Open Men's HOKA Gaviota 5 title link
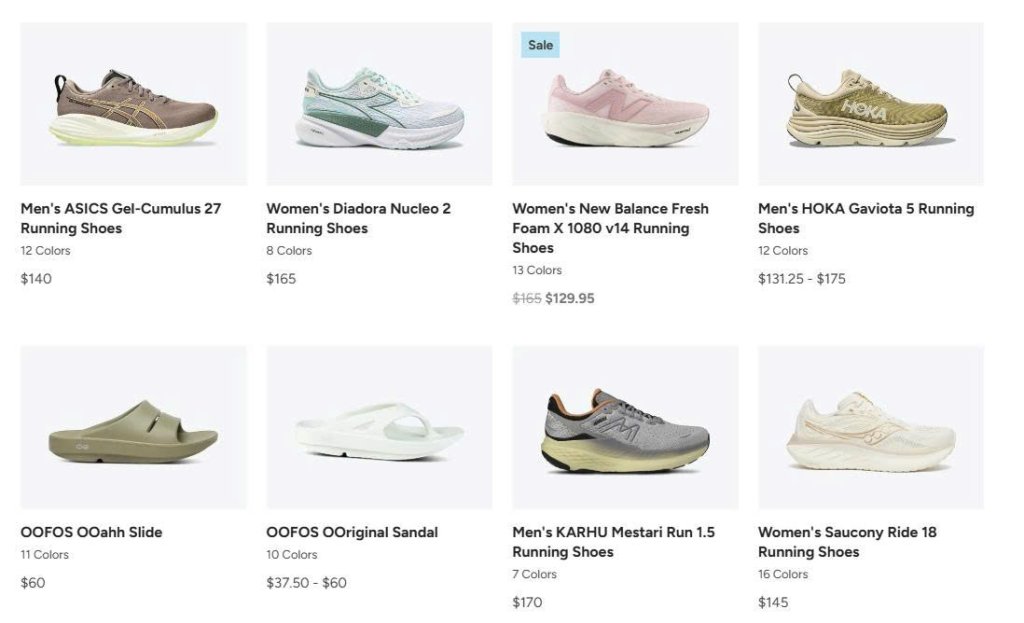Viewport: 1024px width, 623px height. [x=865, y=218]
